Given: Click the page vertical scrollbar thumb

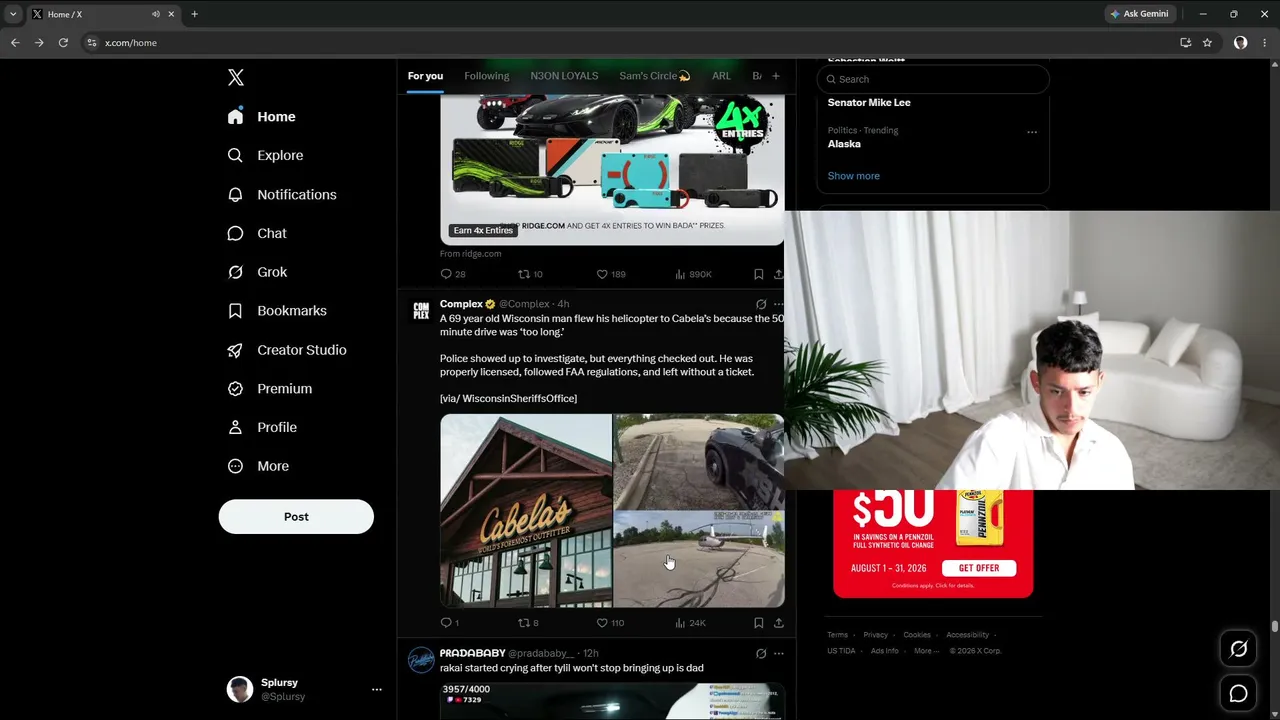Looking at the screenshot, I should click(1275, 626).
